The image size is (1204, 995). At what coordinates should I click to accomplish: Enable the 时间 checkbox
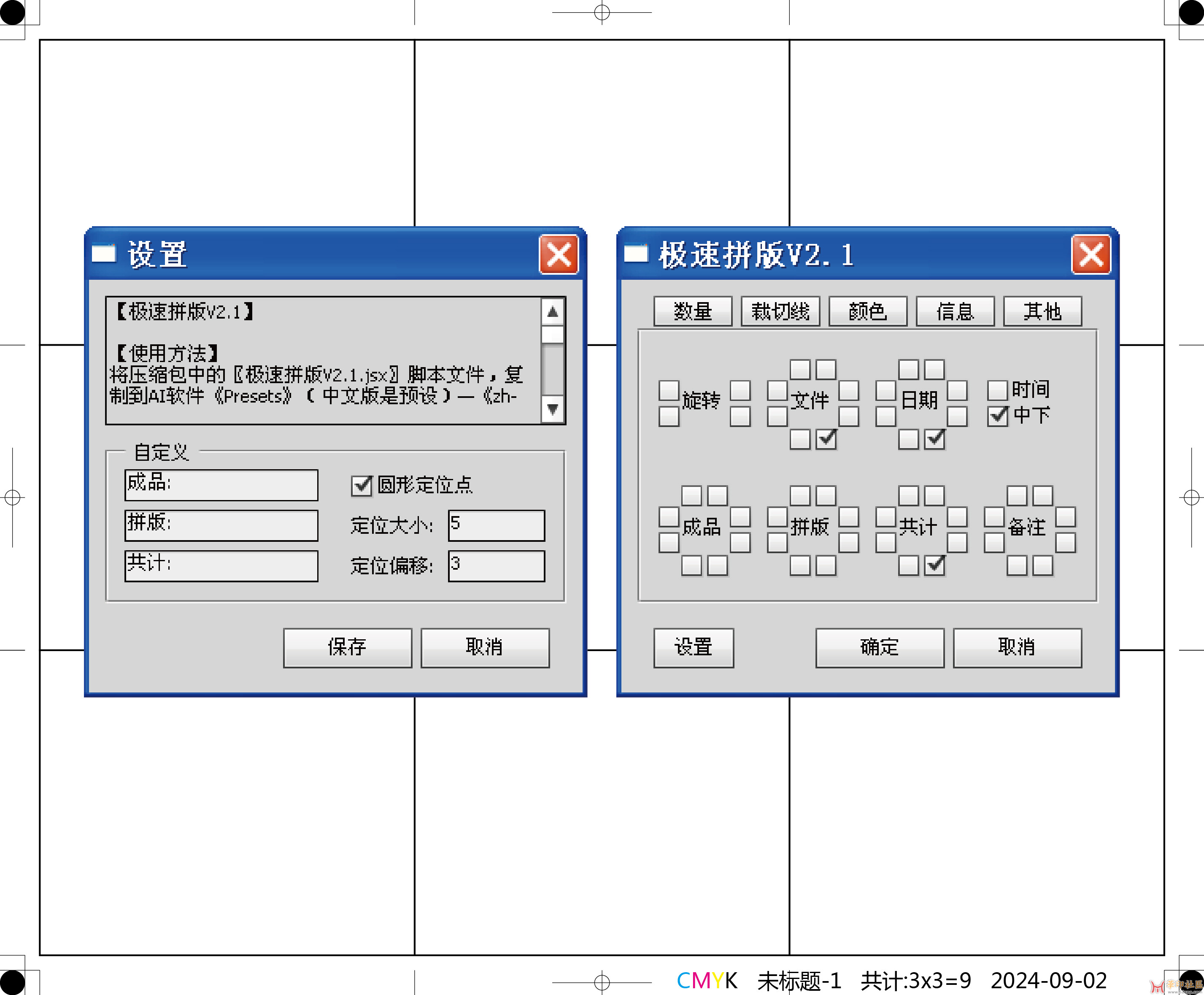coord(997,390)
